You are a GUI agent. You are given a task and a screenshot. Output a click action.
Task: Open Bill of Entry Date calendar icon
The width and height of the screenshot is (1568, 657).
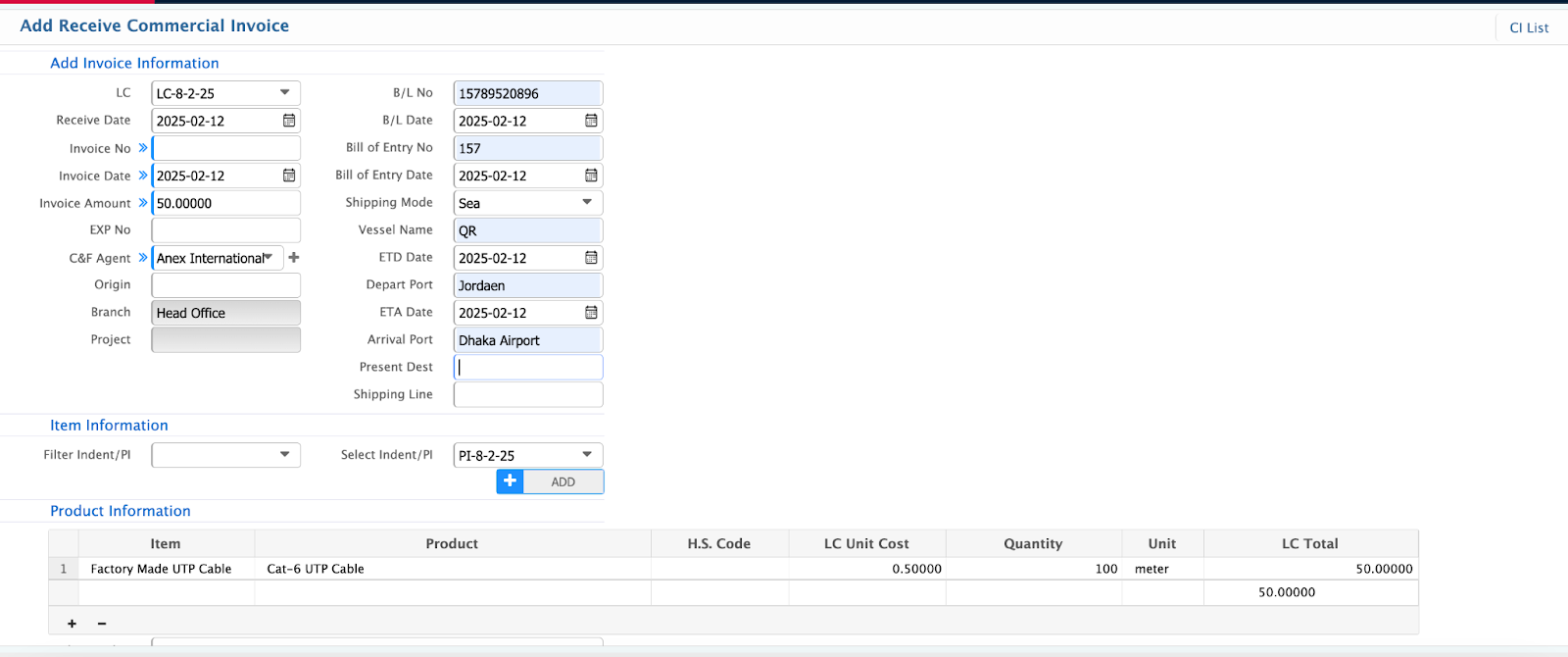tap(591, 176)
